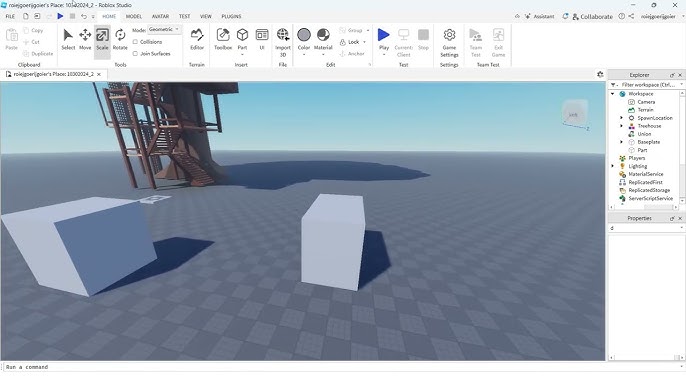Select the Move tool
This screenshot has height=386, width=686.
[x=85, y=39]
